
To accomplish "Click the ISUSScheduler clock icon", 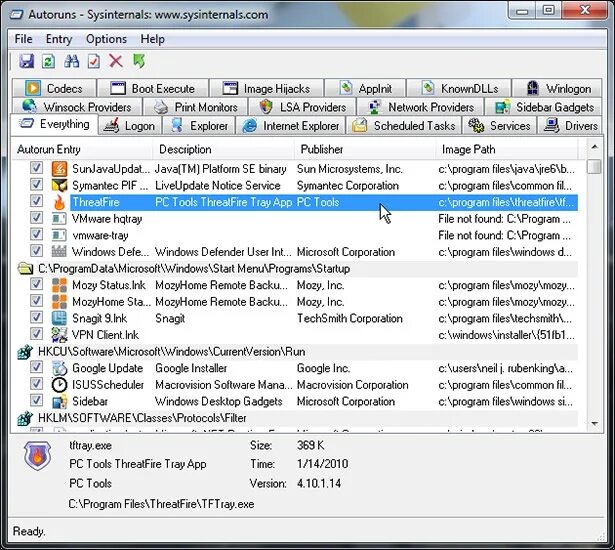I will click(x=59, y=384).
